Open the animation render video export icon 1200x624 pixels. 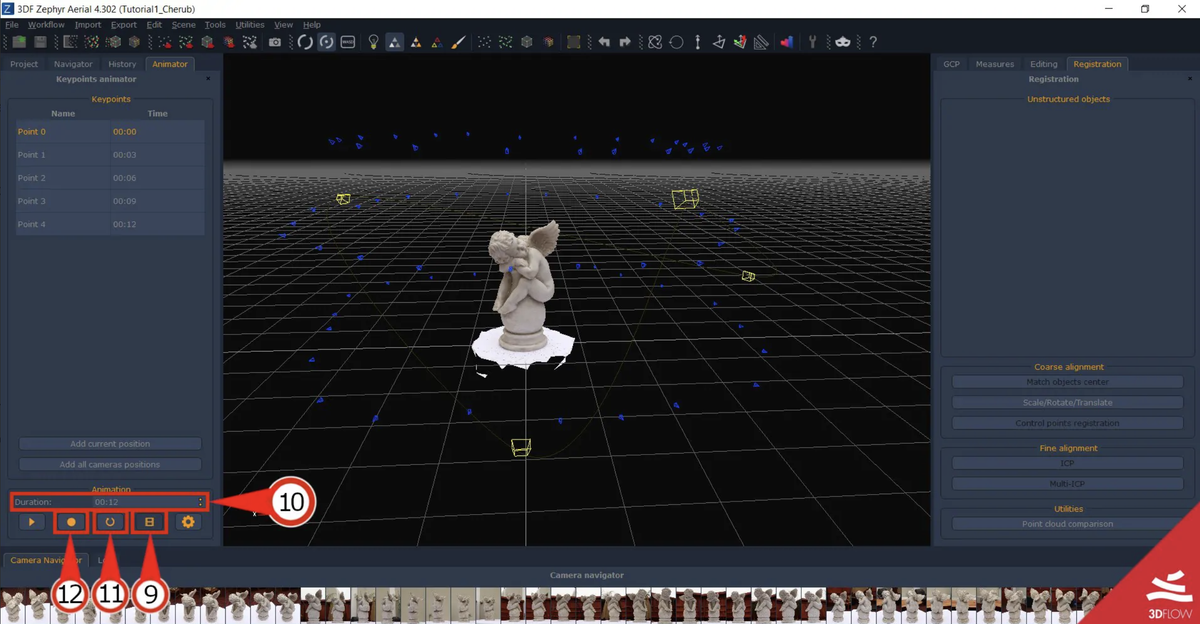(x=148, y=521)
